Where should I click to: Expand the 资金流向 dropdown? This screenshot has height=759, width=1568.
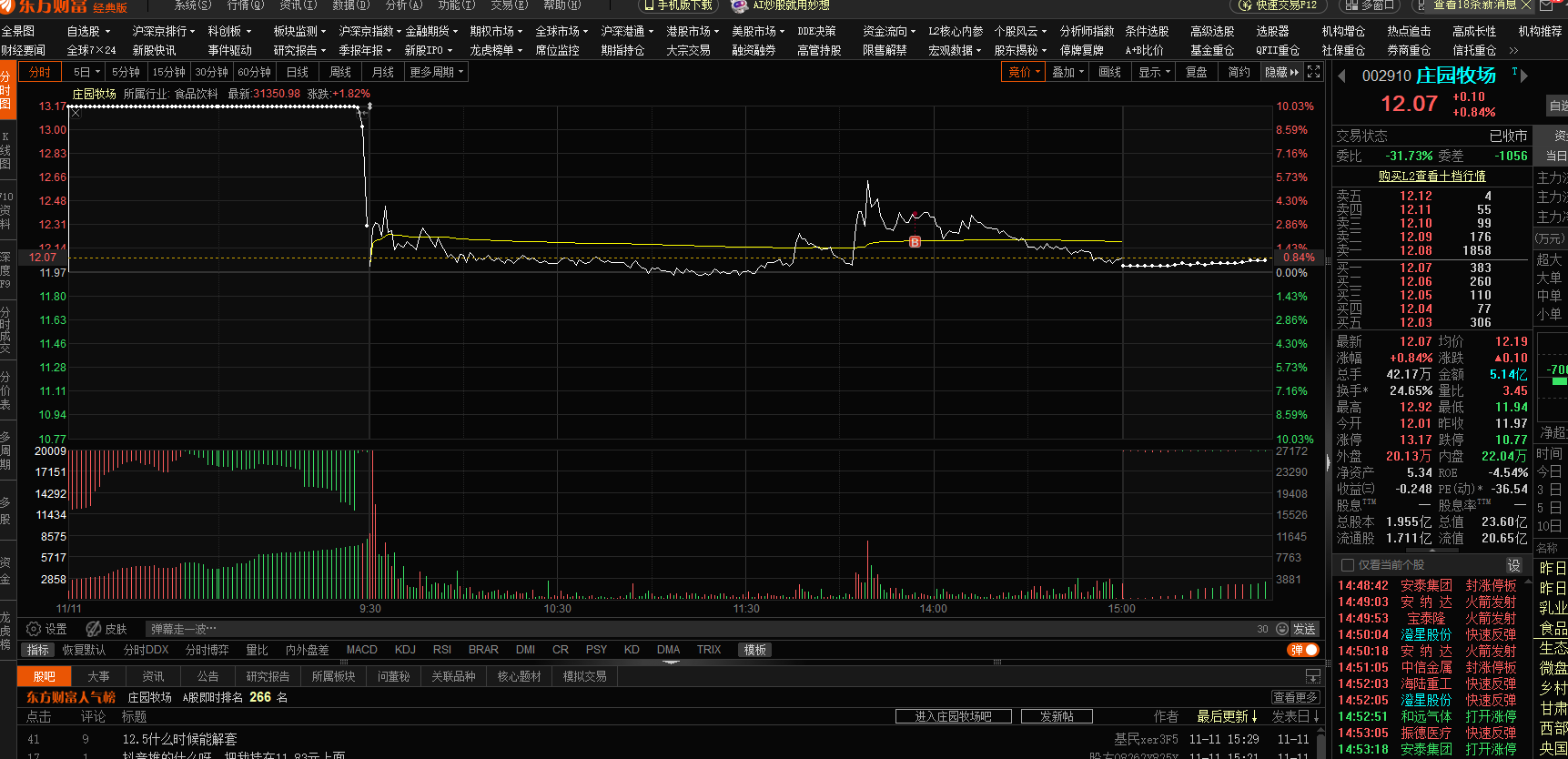click(x=889, y=31)
